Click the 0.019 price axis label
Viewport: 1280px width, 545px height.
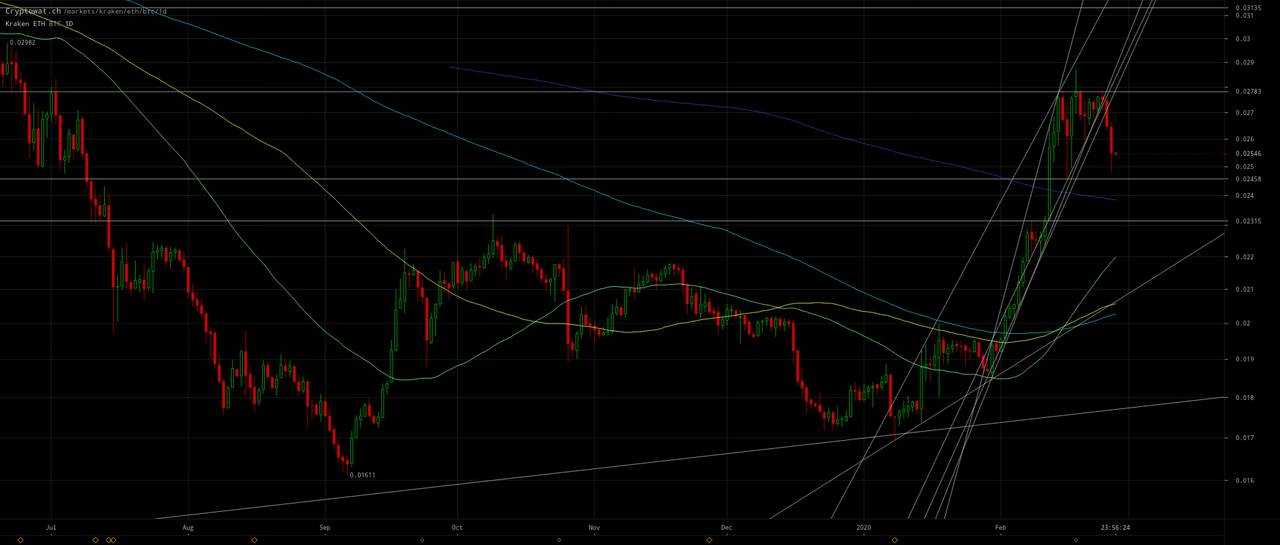tap(1244, 359)
